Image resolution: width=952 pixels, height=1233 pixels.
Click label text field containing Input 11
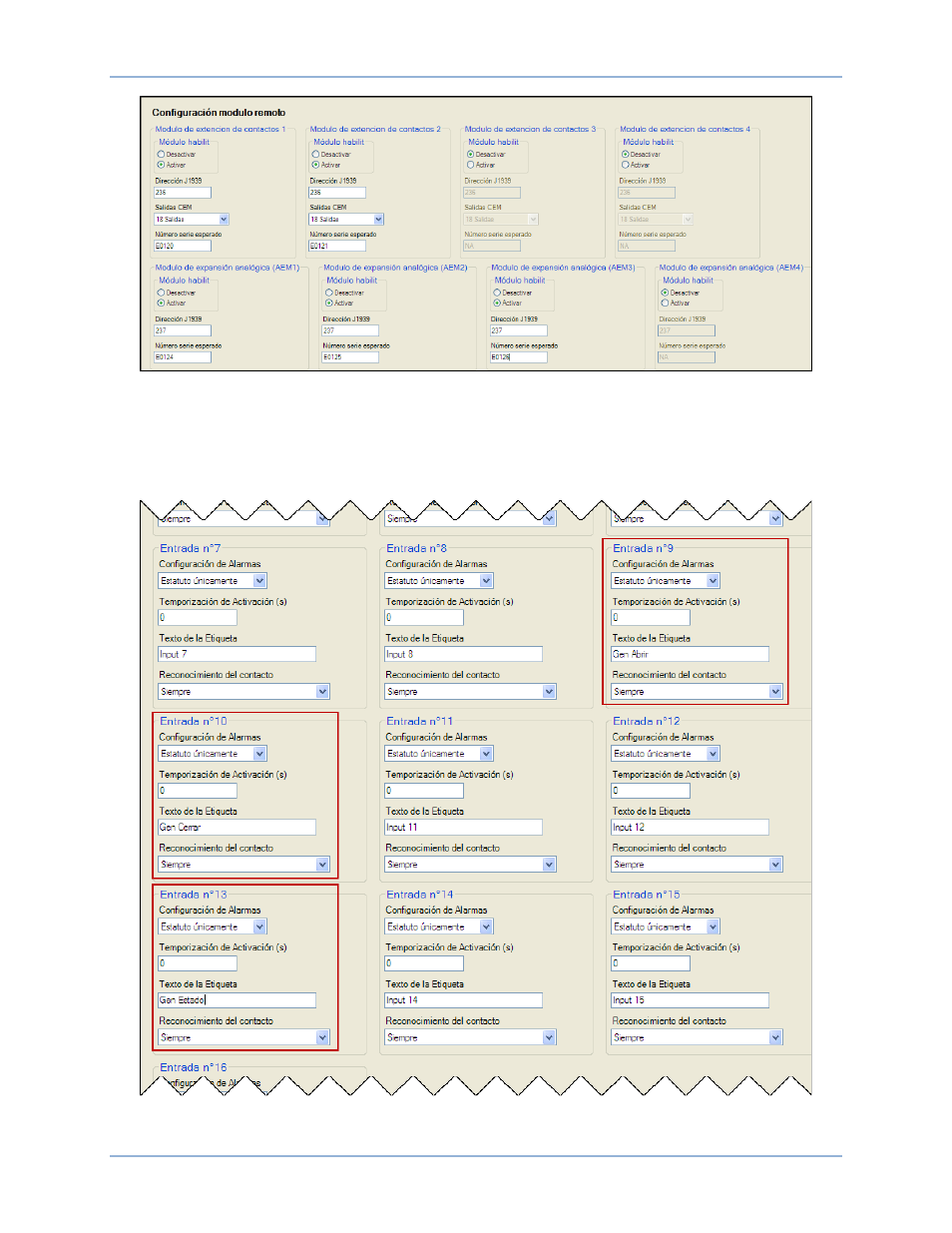[464, 827]
